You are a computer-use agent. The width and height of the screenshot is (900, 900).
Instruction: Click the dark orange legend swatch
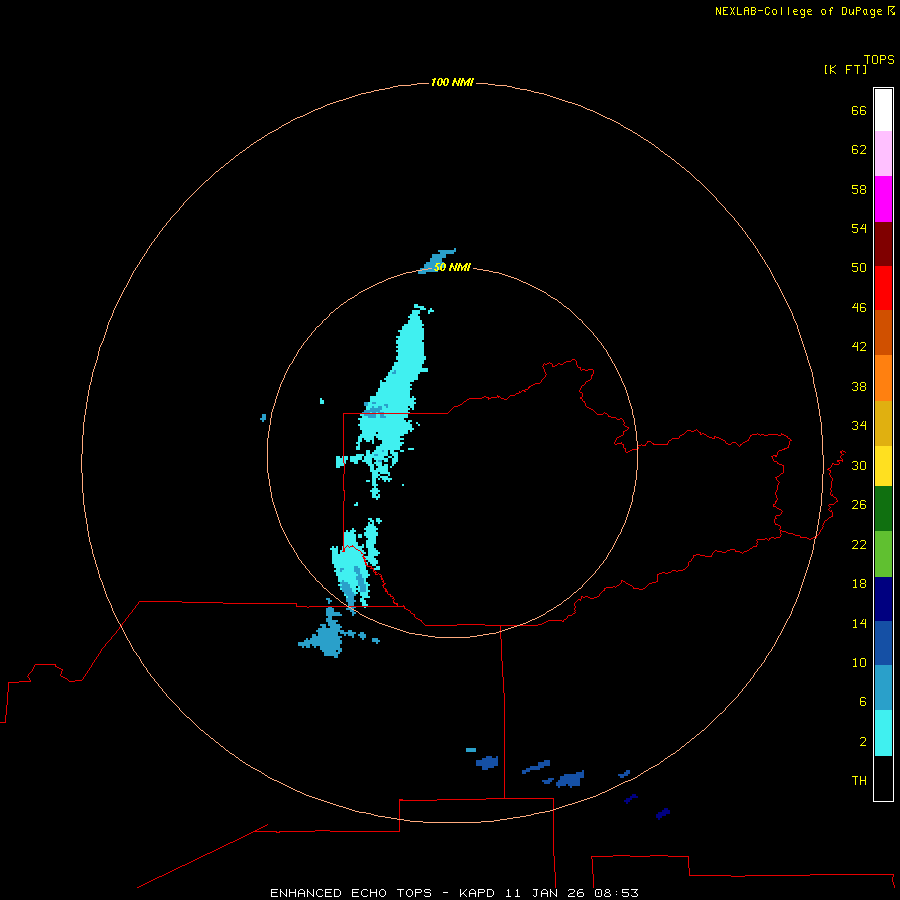(883, 332)
